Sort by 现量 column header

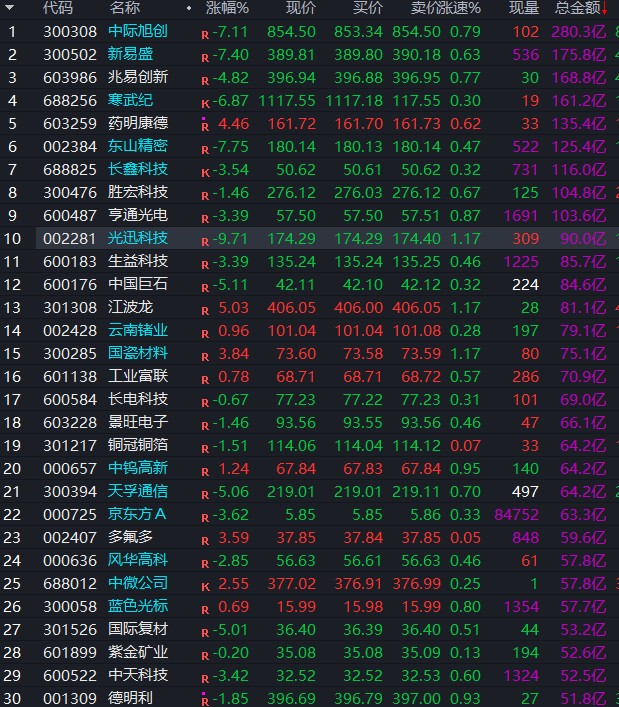(x=524, y=8)
